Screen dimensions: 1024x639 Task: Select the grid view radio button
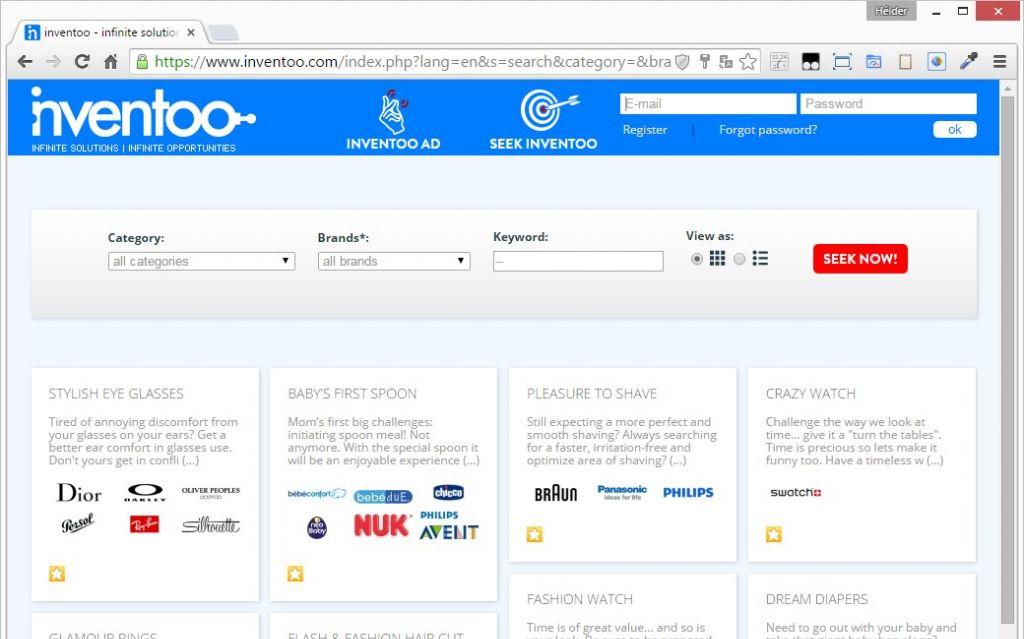point(697,259)
